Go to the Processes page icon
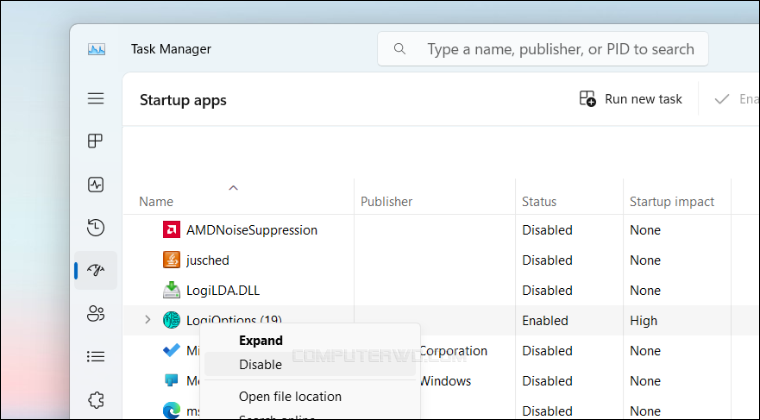 tap(95, 141)
